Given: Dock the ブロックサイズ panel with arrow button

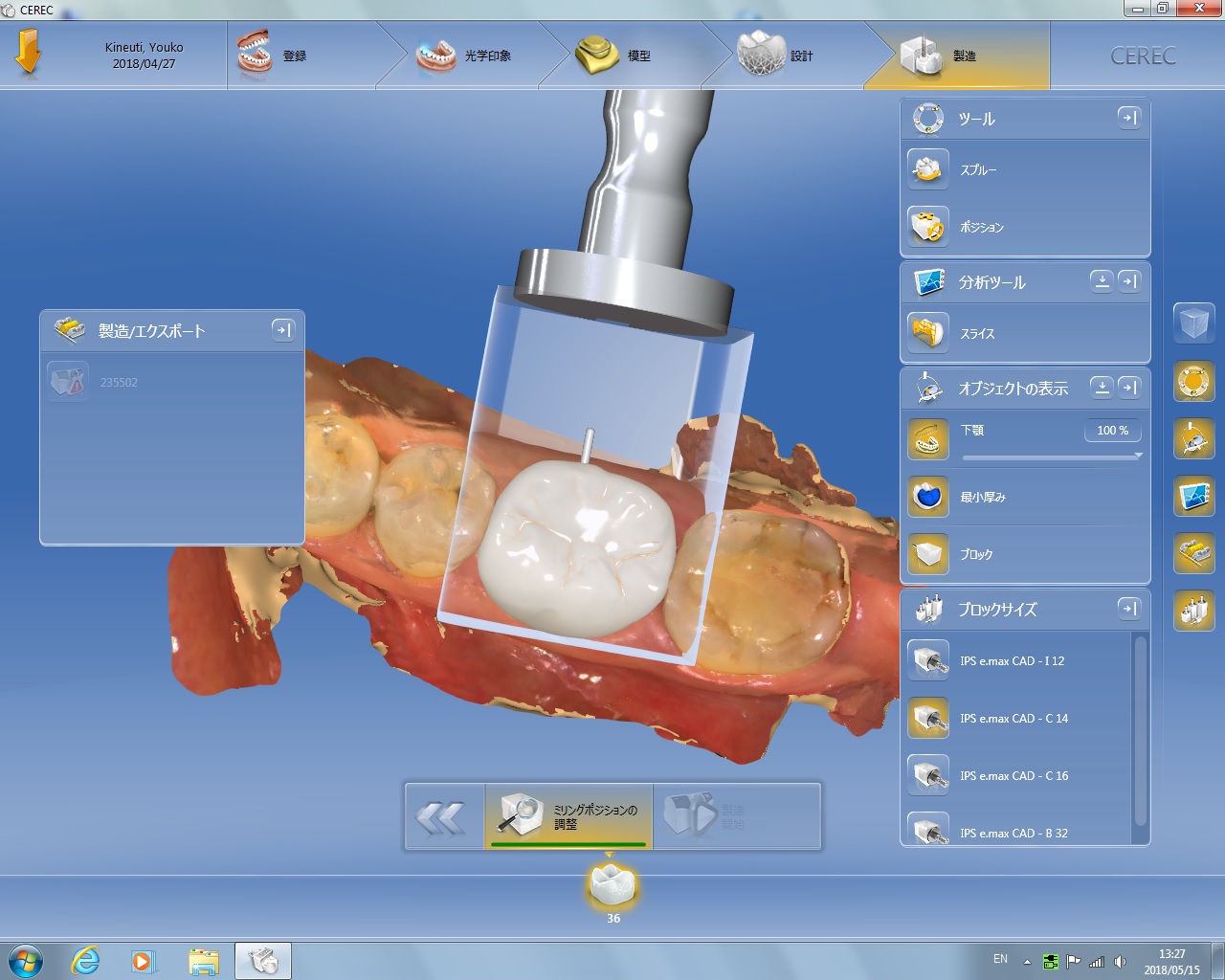Looking at the screenshot, I should (1129, 608).
